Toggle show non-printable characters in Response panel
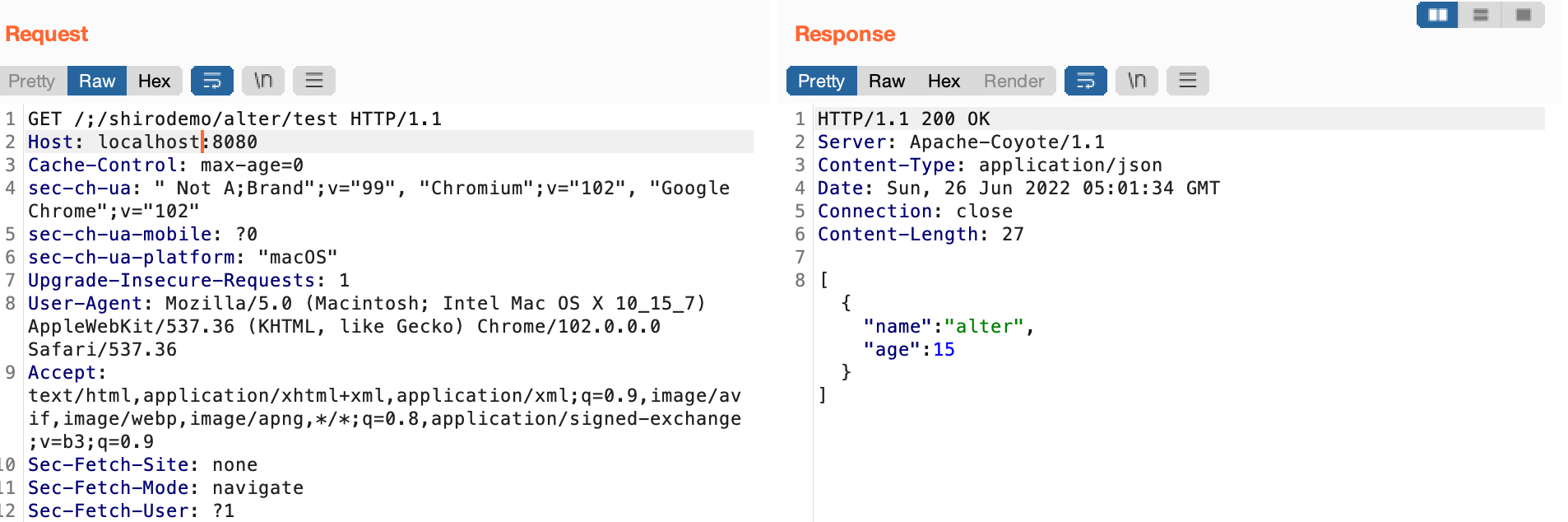 (1137, 81)
